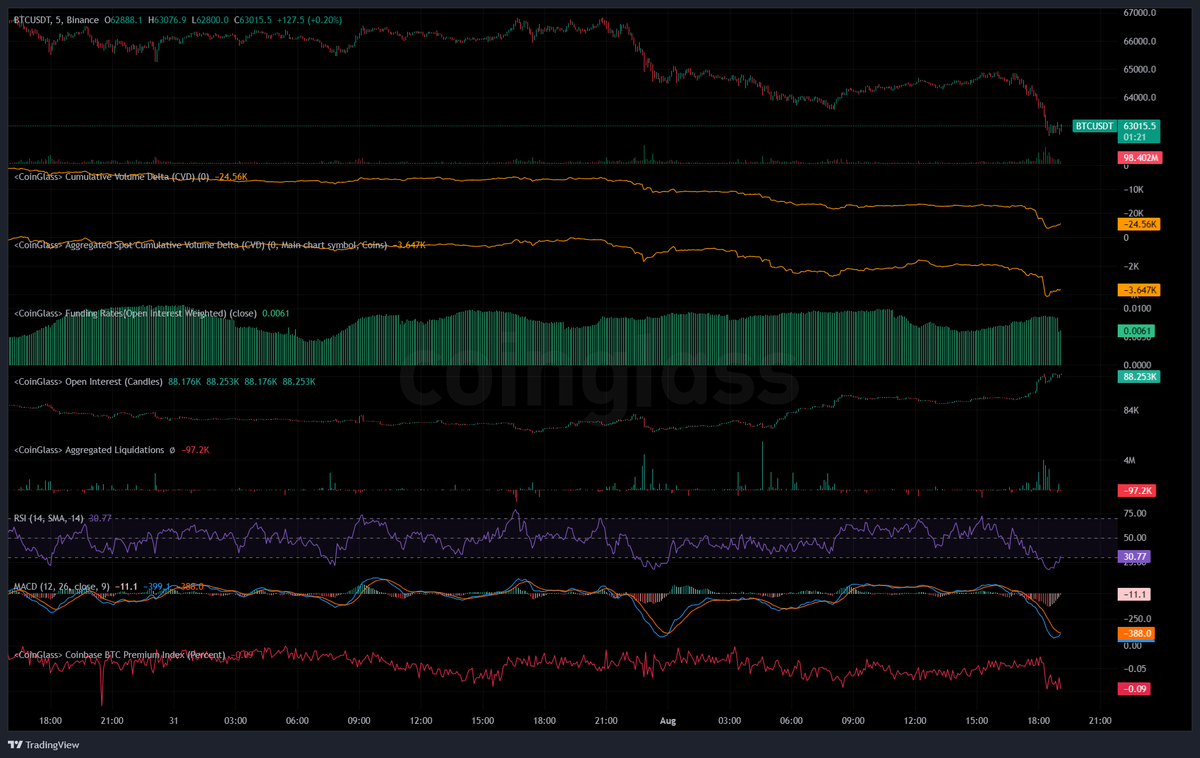Viewport: 1200px width, 758px height.
Task: Click the 84K open interest axis label
Action: (1131, 409)
